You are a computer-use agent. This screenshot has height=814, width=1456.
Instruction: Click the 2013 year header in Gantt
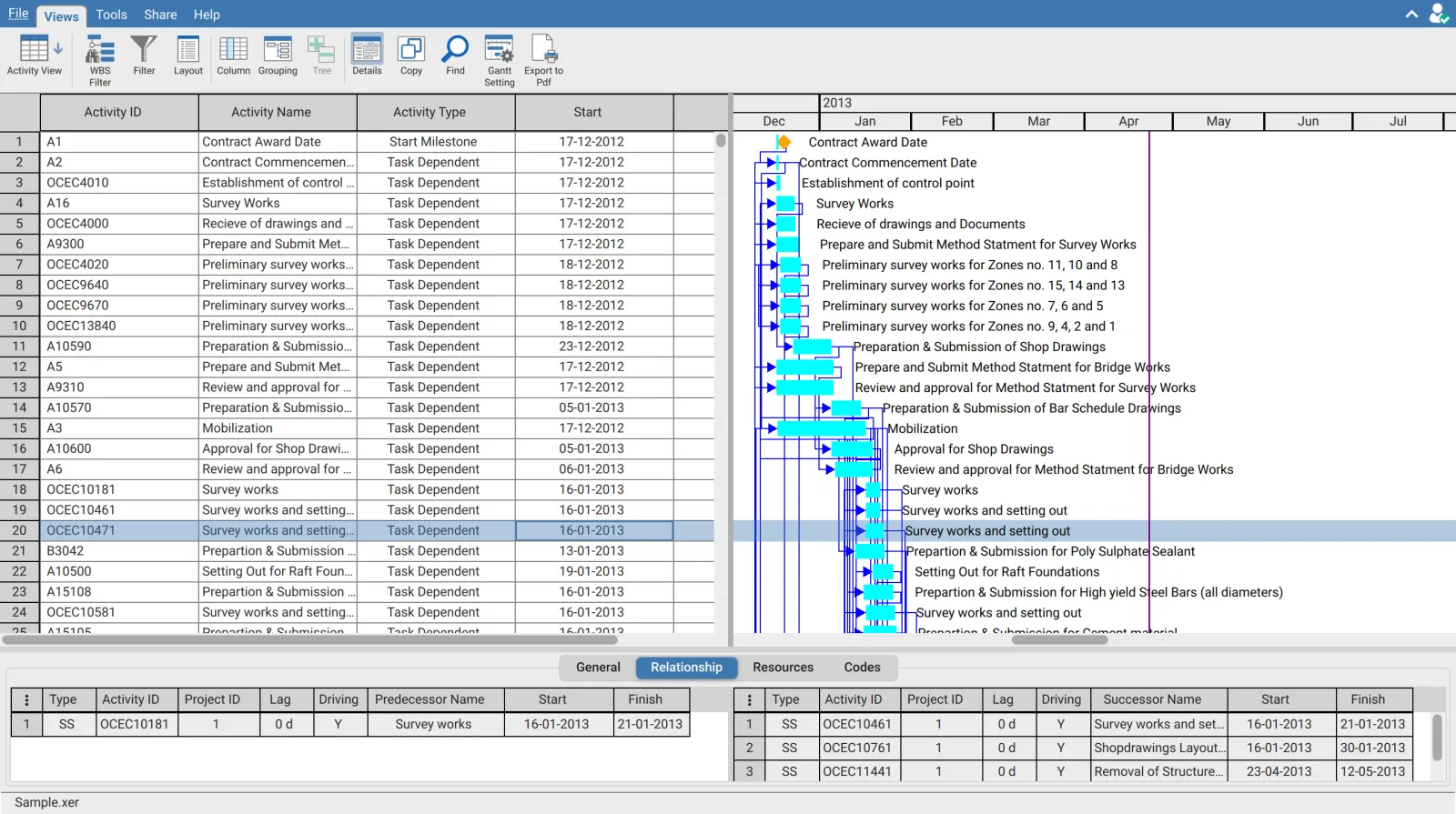click(837, 103)
